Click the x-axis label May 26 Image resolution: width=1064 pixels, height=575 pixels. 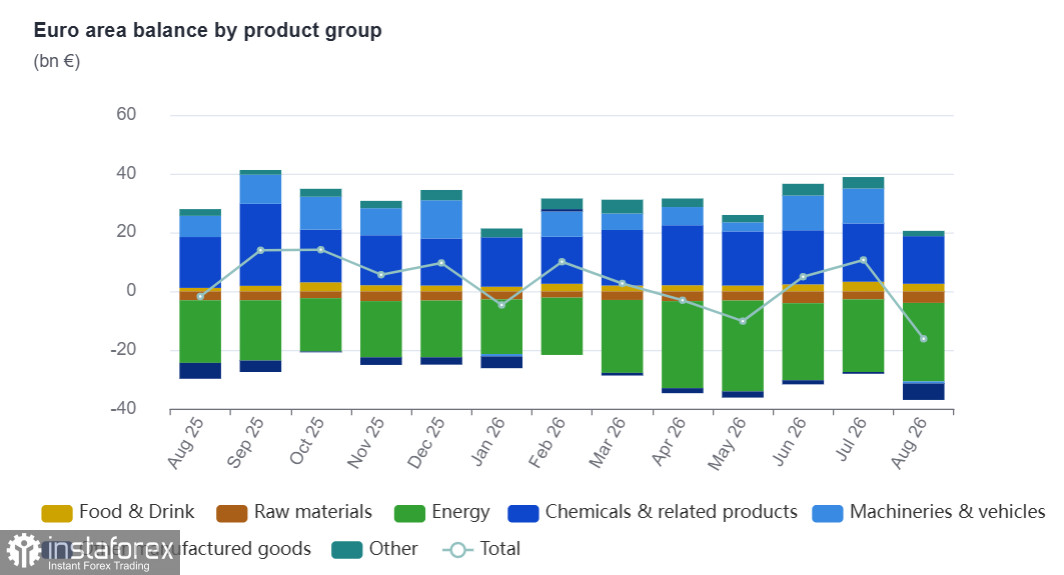(727, 443)
